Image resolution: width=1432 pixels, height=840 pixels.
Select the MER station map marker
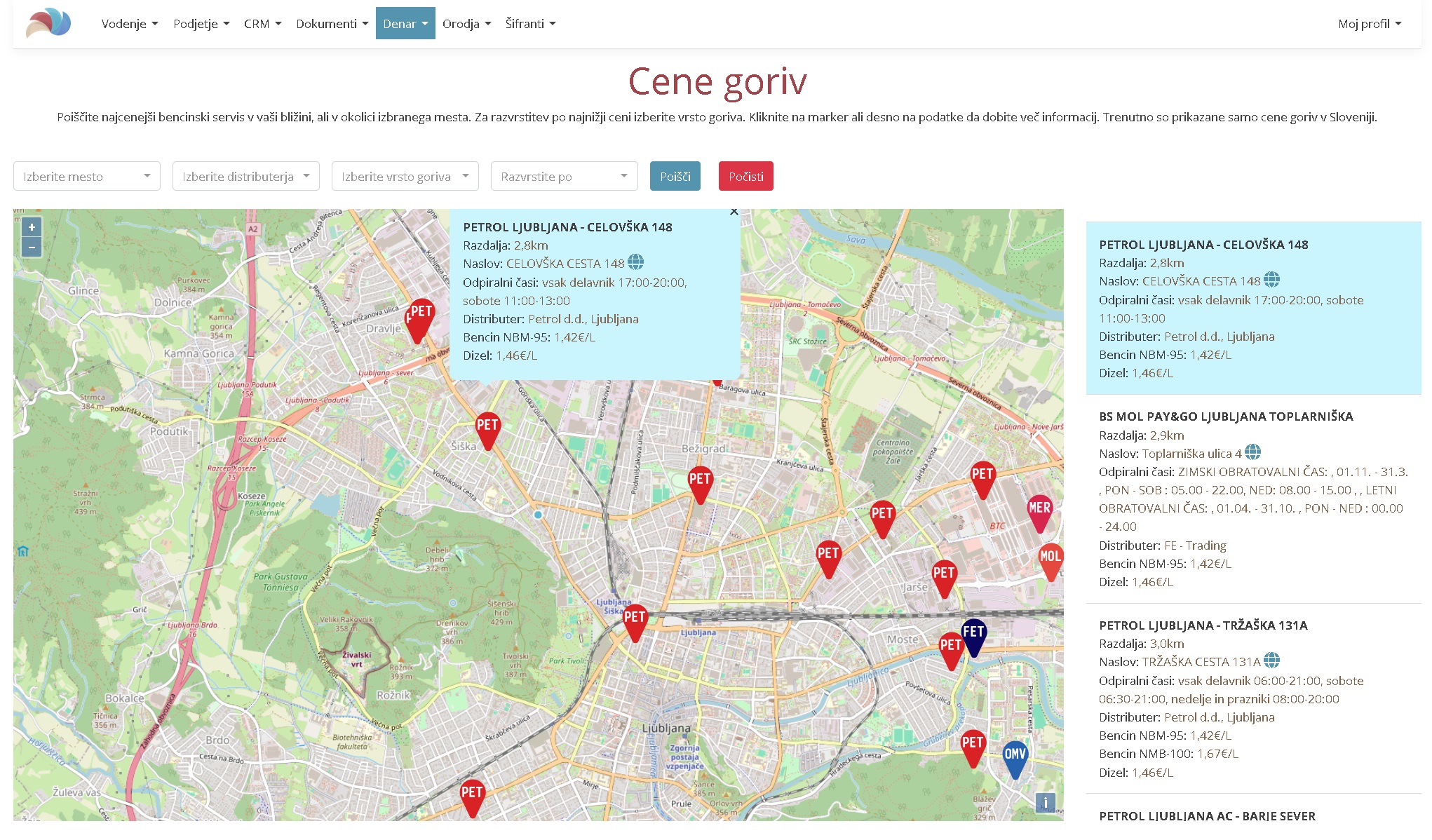click(1039, 513)
